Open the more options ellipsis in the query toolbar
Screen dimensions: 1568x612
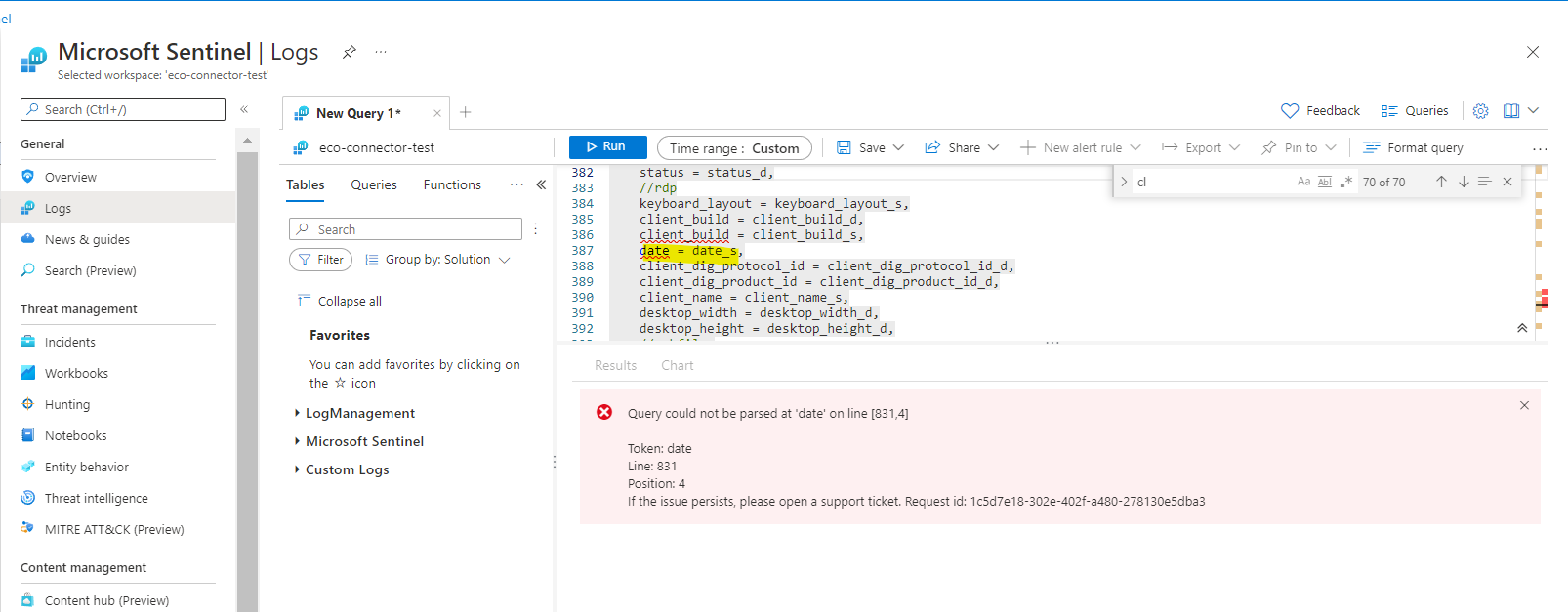pyautogui.click(x=1540, y=149)
